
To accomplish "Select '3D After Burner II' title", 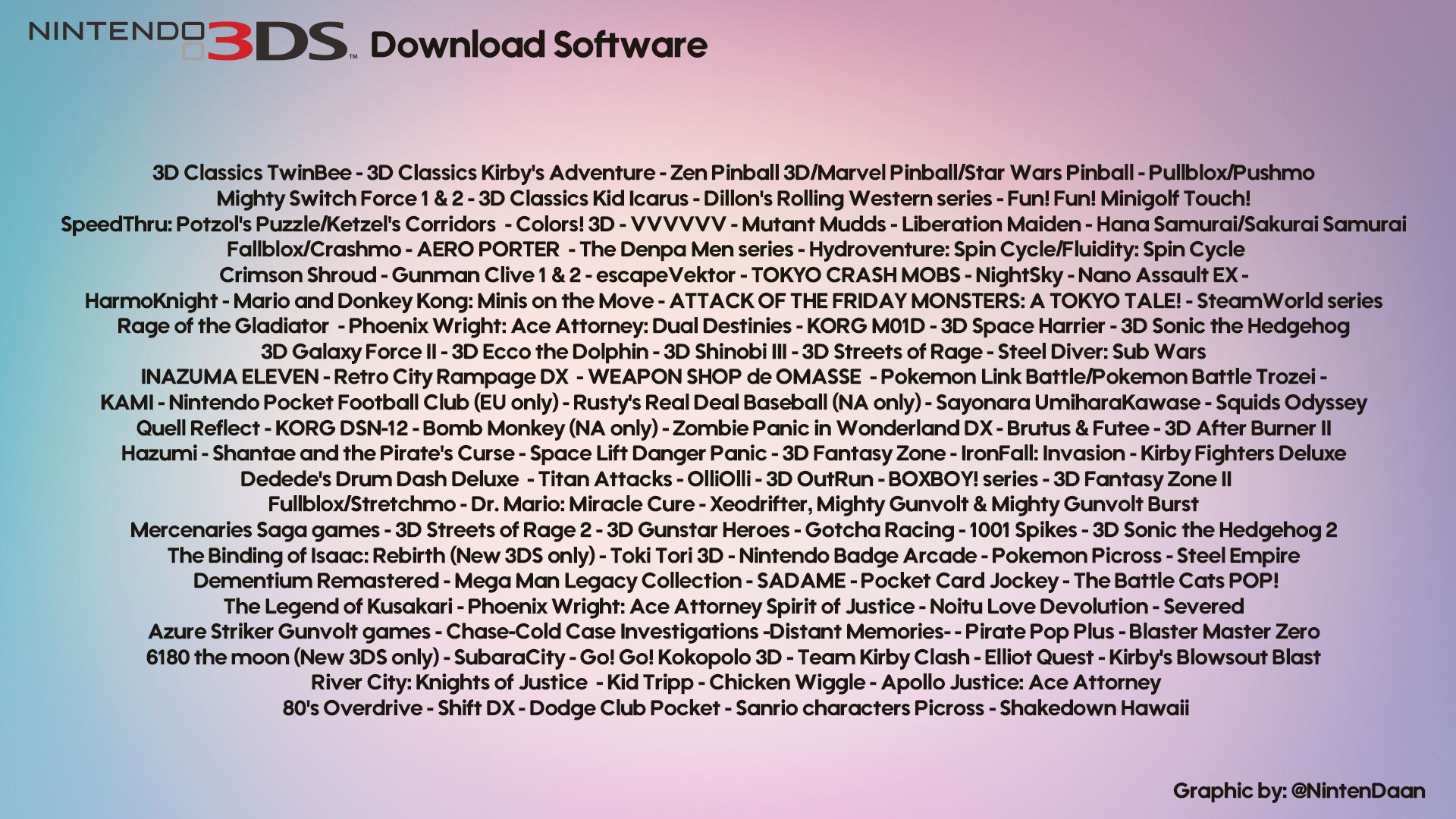I will [1247, 428].
